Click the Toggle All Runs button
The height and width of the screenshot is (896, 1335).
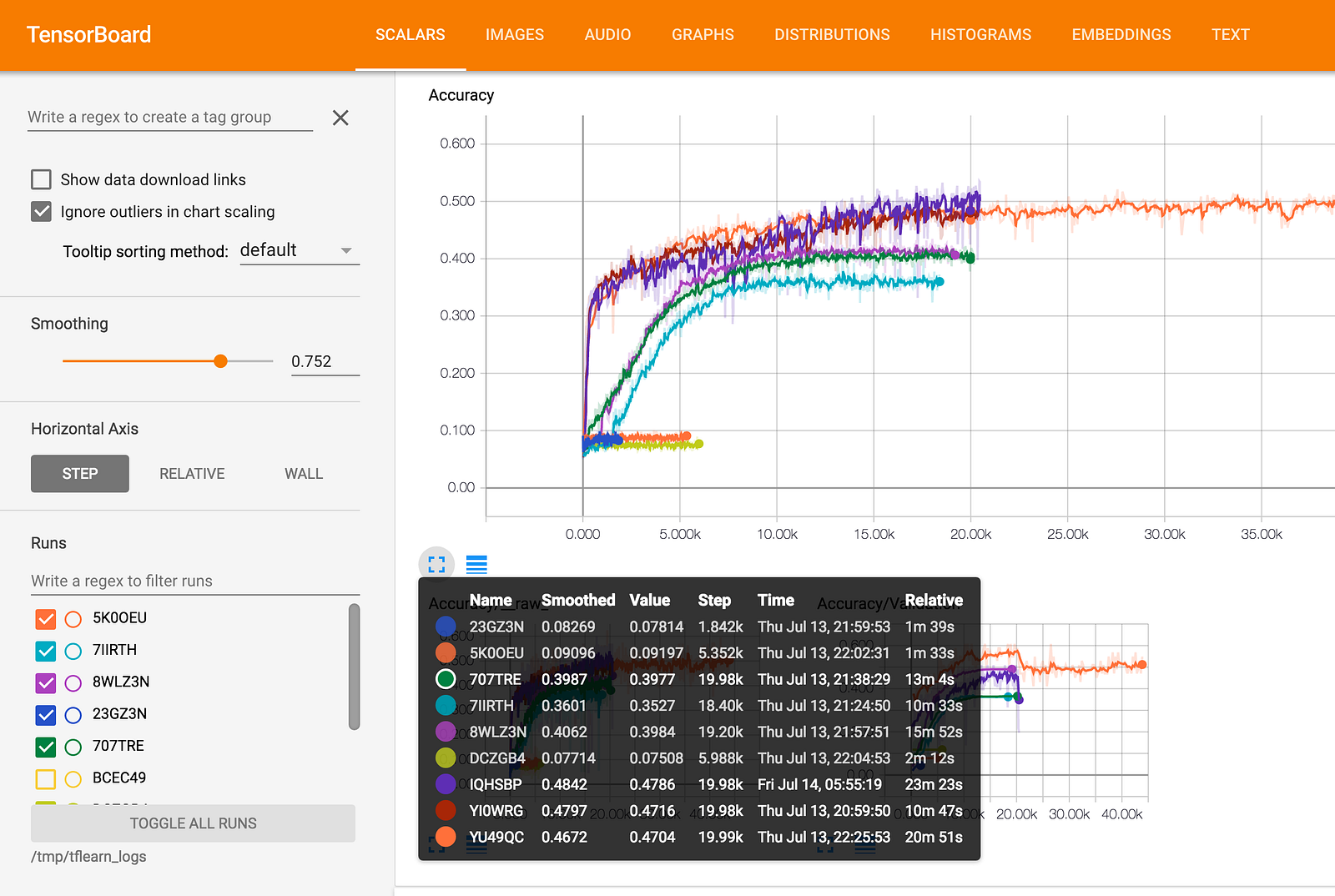click(x=193, y=823)
